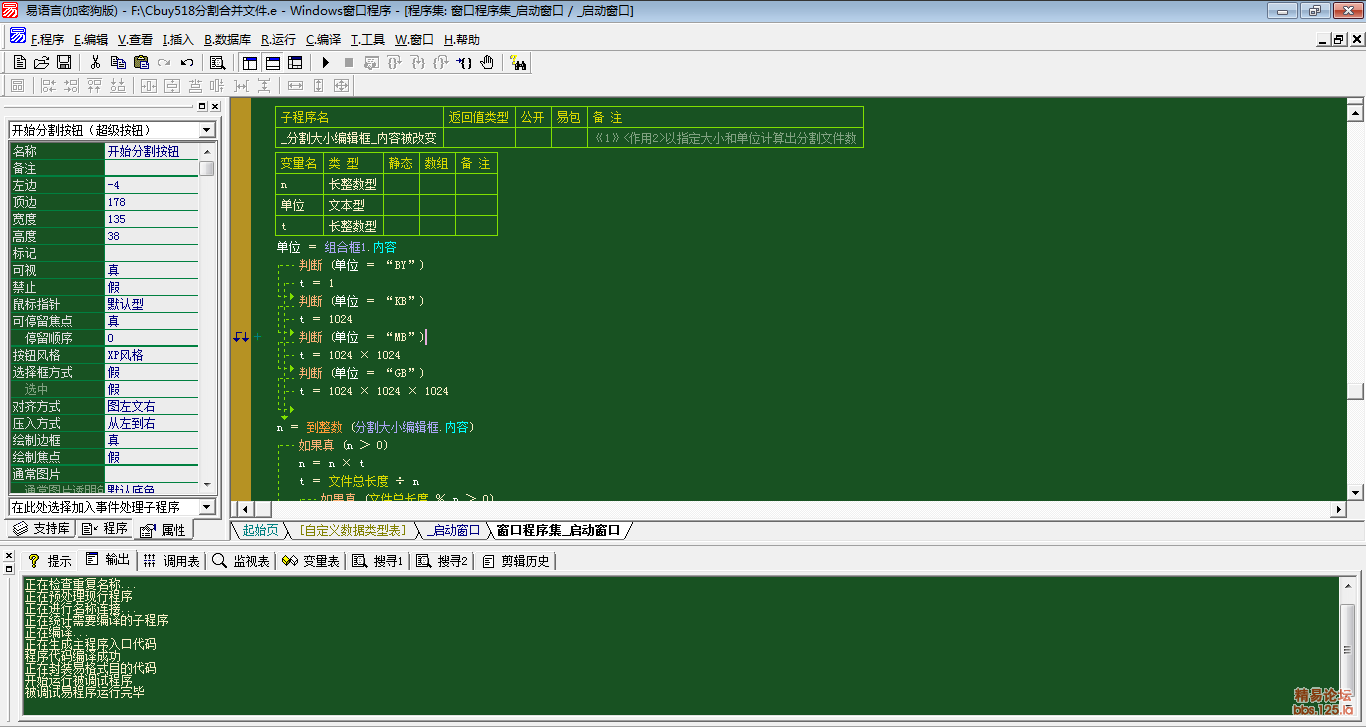Toggle the bottom status panel display button
1366x727 pixels.
(272, 63)
